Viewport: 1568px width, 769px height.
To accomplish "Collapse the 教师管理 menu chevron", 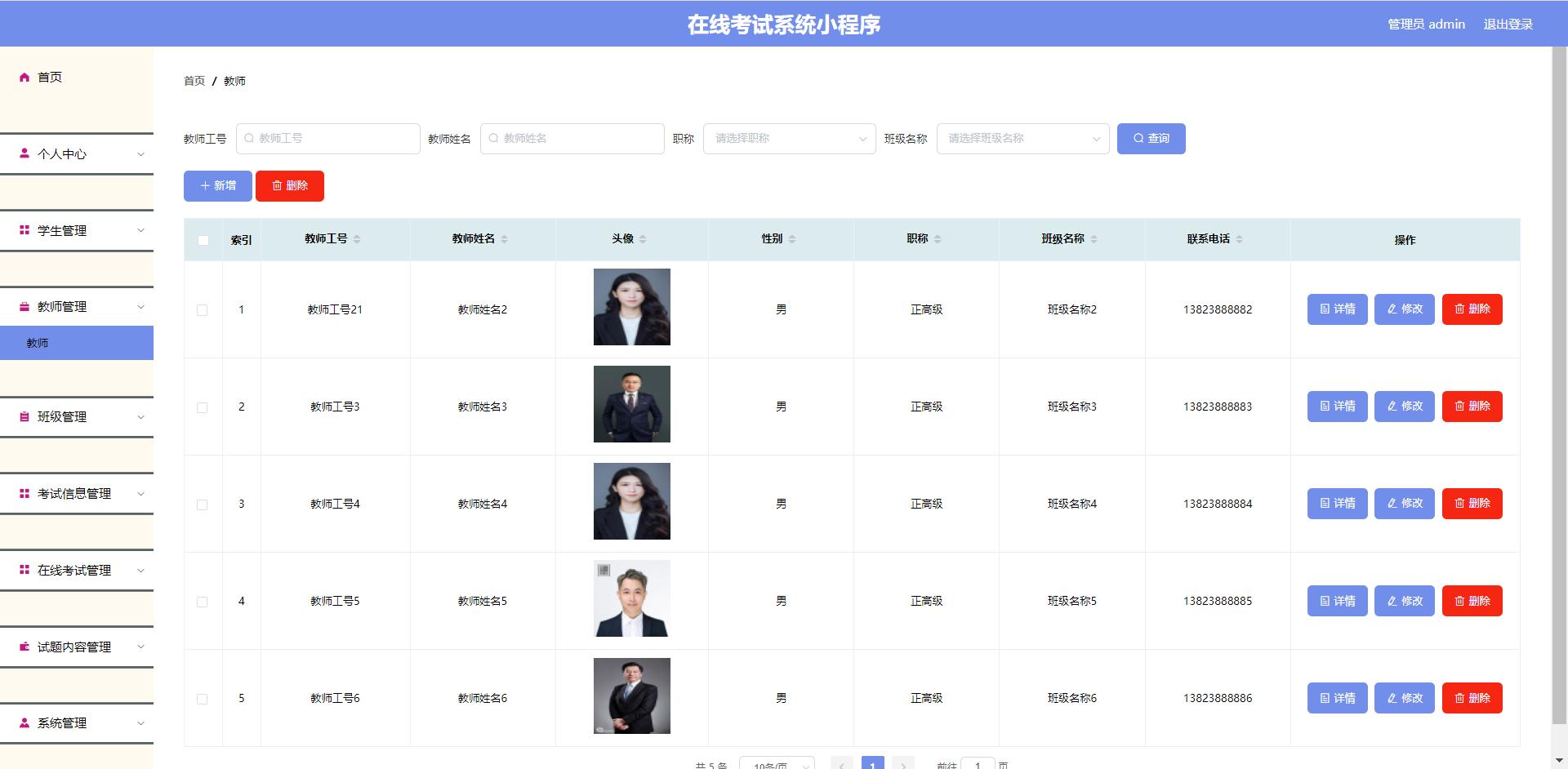I will click(x=140, y=307).
